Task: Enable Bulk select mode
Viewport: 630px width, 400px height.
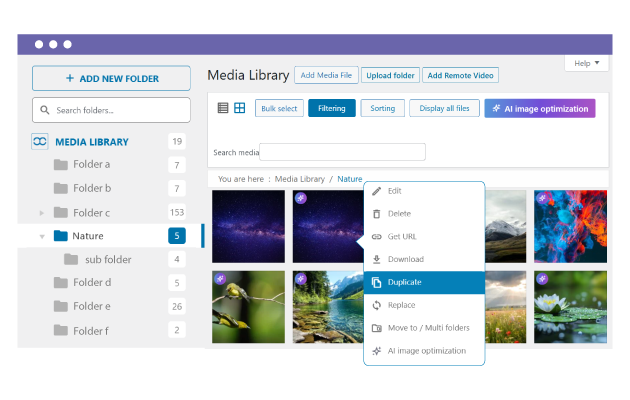Action: pyautogui.click(x=279, y=108)
